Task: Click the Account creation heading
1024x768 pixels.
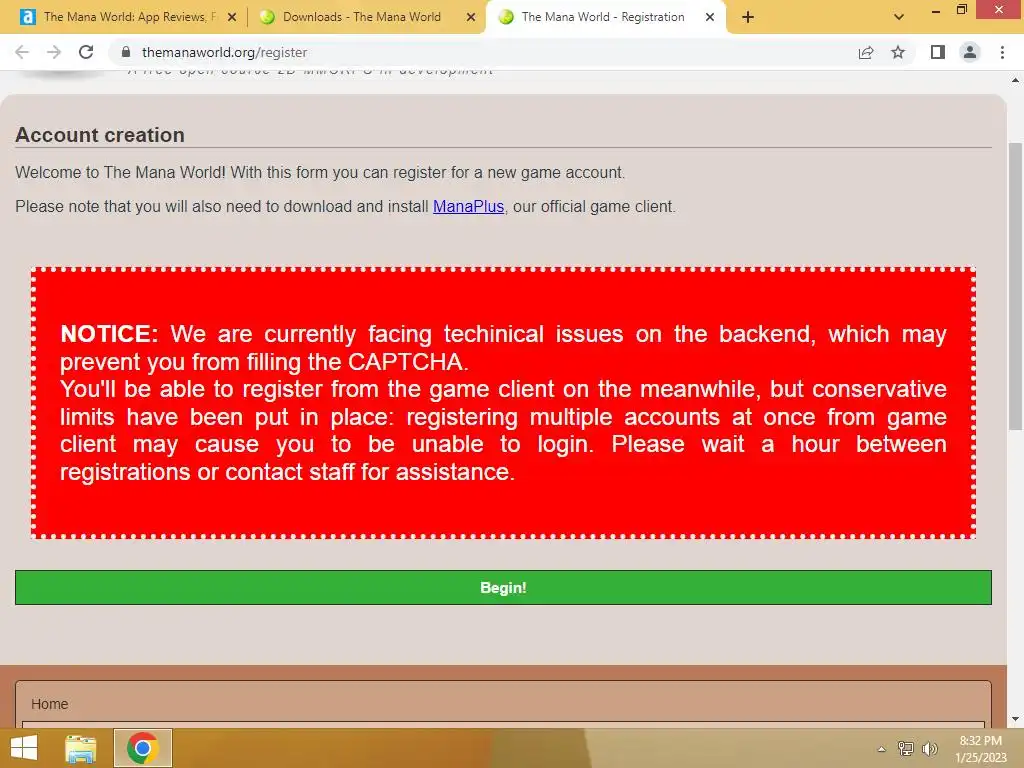Action: click(100, 135)
